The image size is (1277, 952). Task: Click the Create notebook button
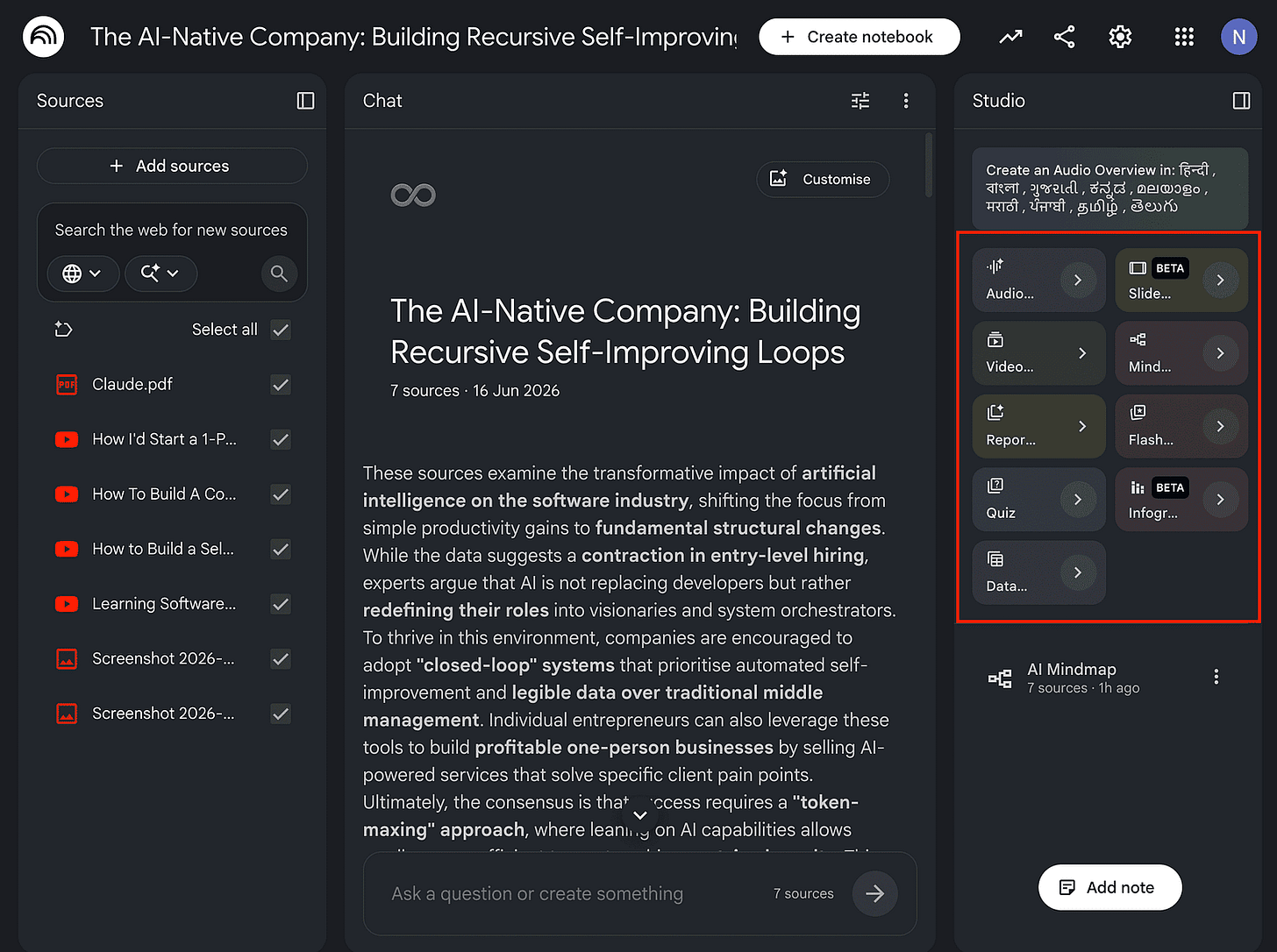pyautogui.click(x=860, y=37)
